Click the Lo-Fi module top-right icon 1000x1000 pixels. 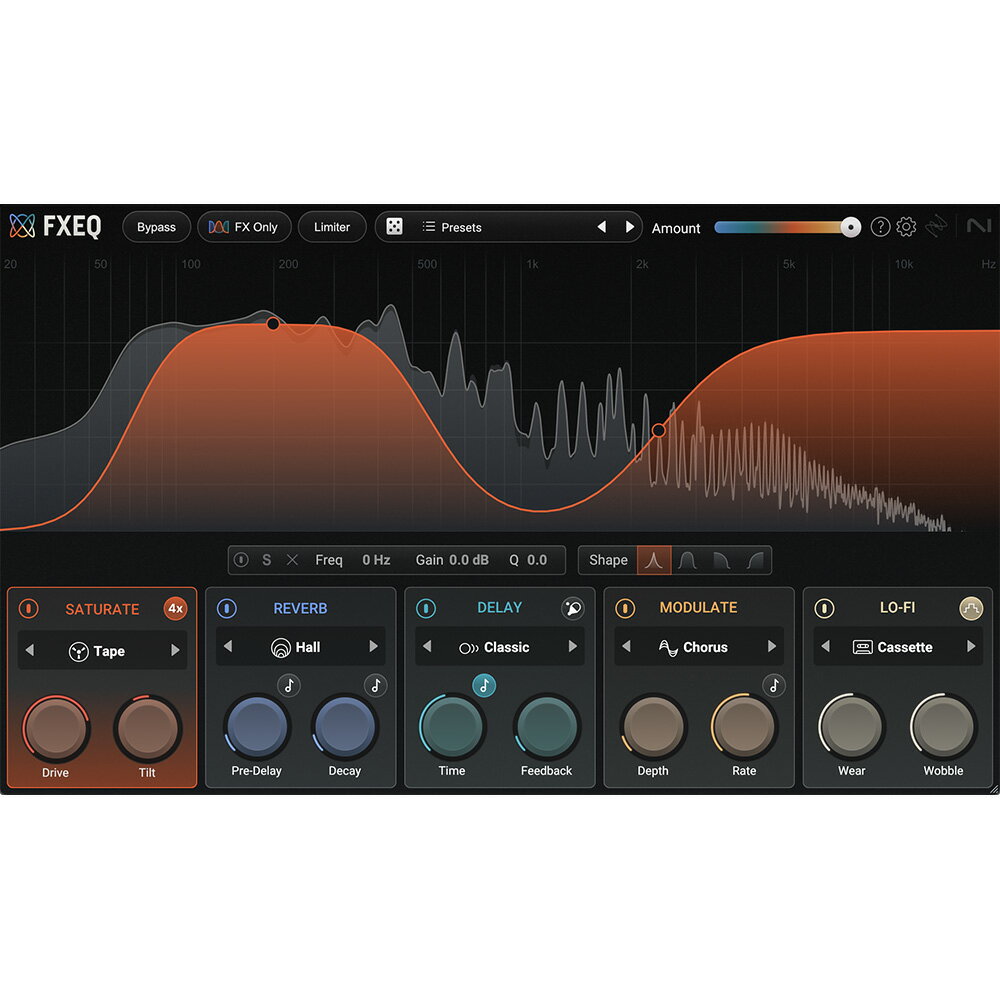point(970,608)
